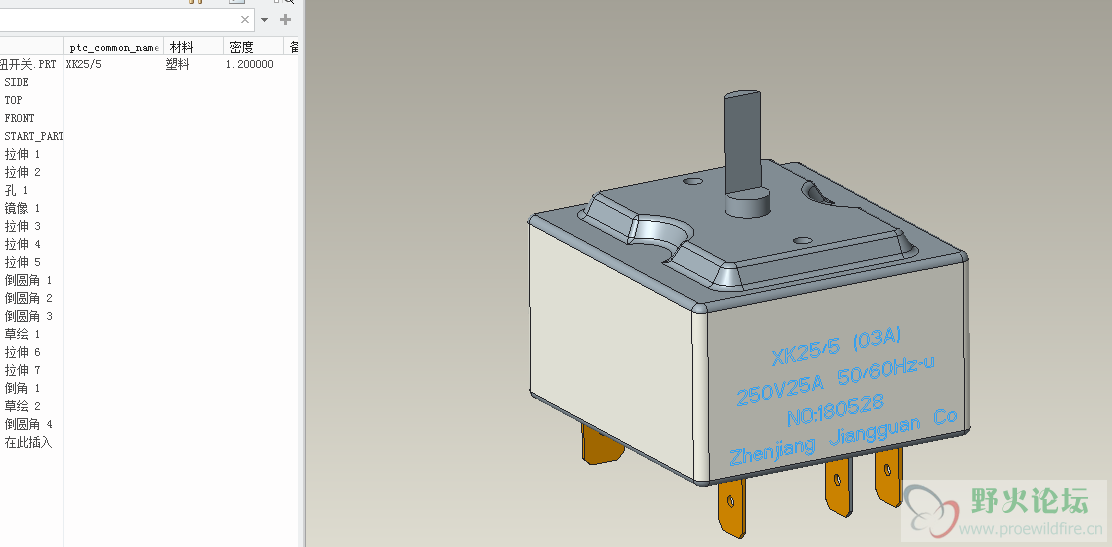Click the Zhenjiang Jiangguan Co engraving
1112x547 pixels.
click(843, 436)
